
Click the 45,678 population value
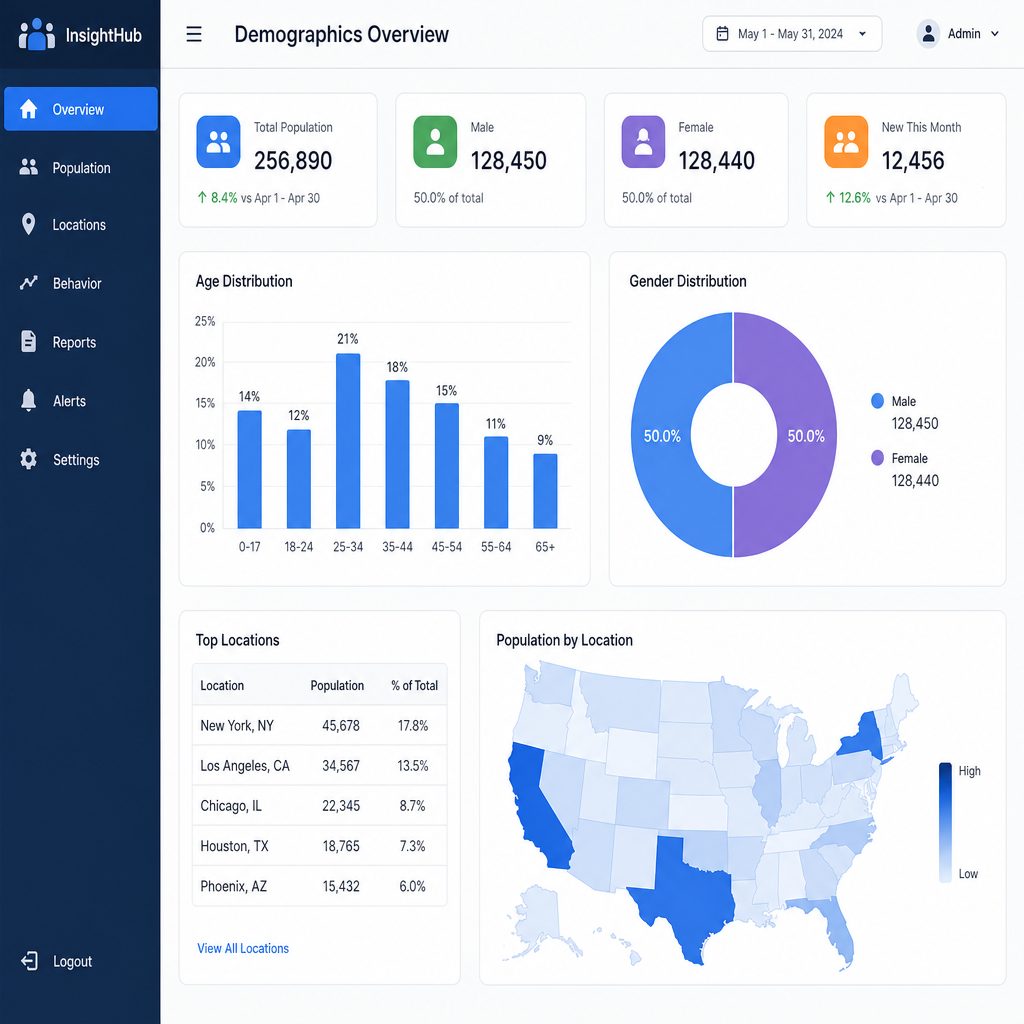[x=341, y=726]
